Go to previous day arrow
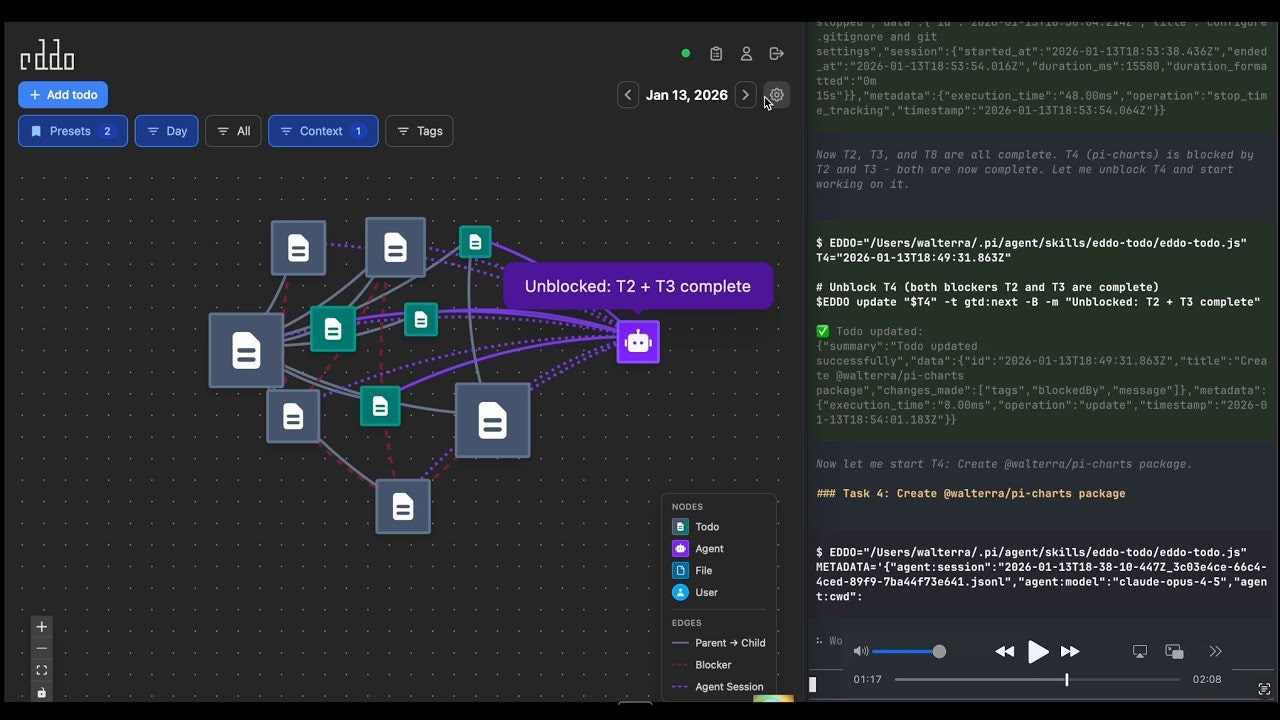The image size is (1280, 720). pyautogui.click(x=628, y=95)
